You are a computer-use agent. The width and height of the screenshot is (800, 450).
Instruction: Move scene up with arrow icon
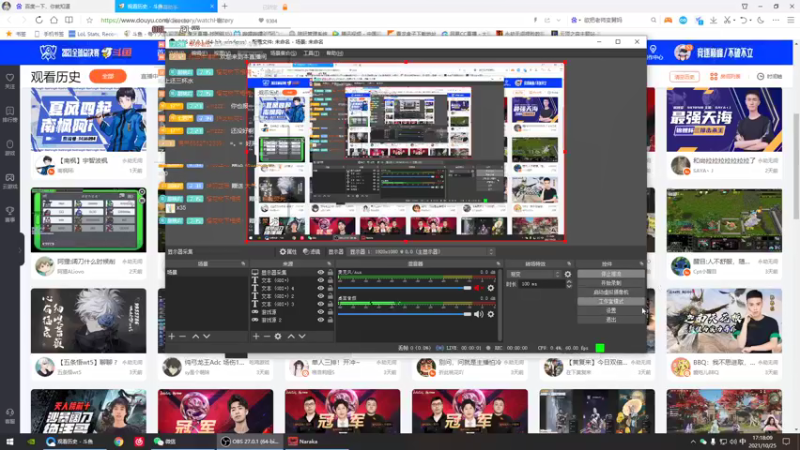[195, 336]
